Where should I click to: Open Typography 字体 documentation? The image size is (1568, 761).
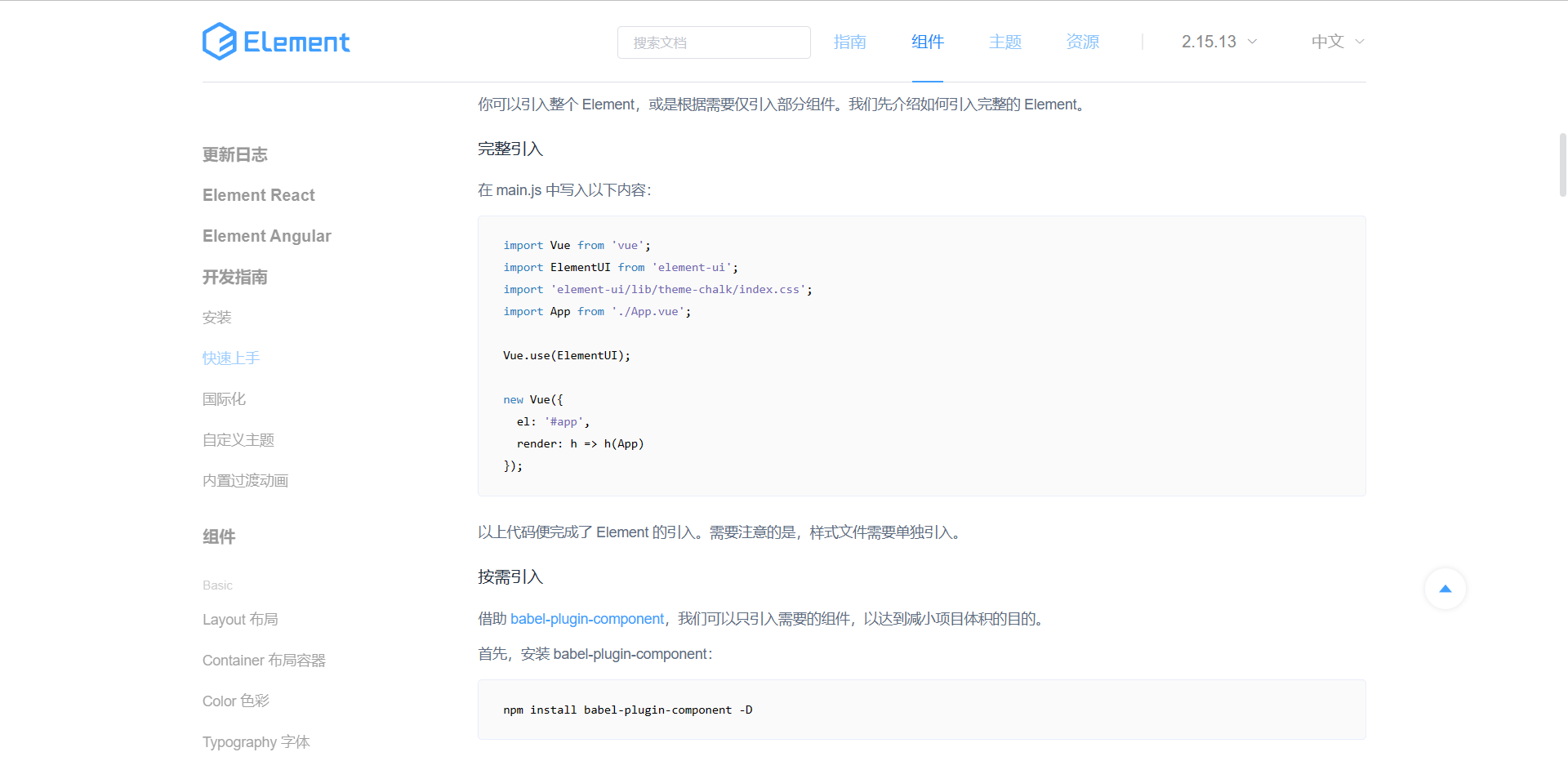[x=256, y=741]
